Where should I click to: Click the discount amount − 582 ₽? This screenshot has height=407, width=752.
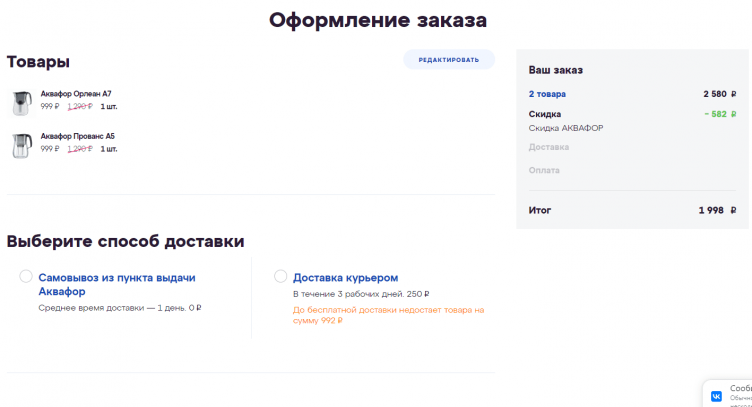coord(720,114)
